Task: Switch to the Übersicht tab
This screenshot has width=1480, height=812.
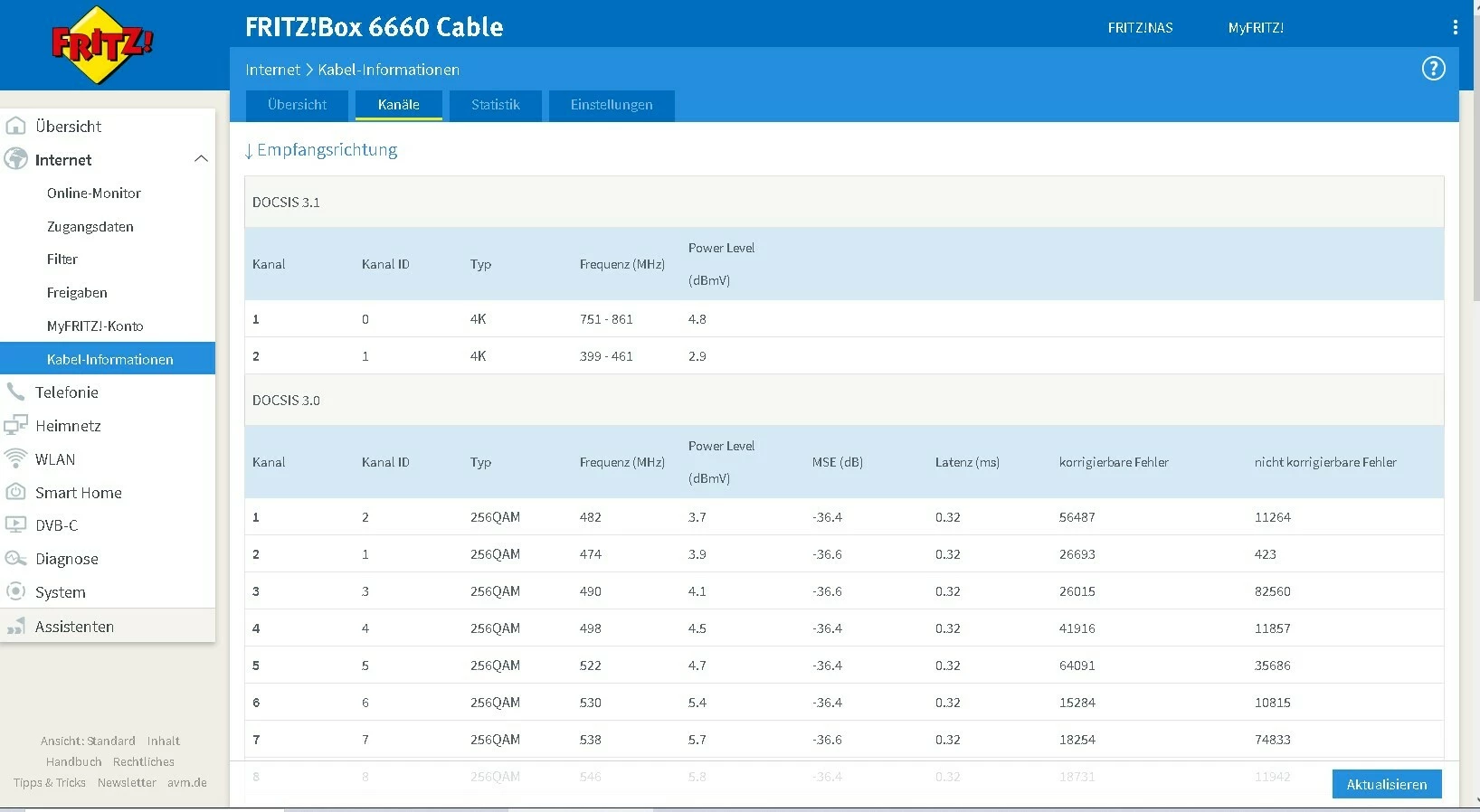Action: coord(297,105)
